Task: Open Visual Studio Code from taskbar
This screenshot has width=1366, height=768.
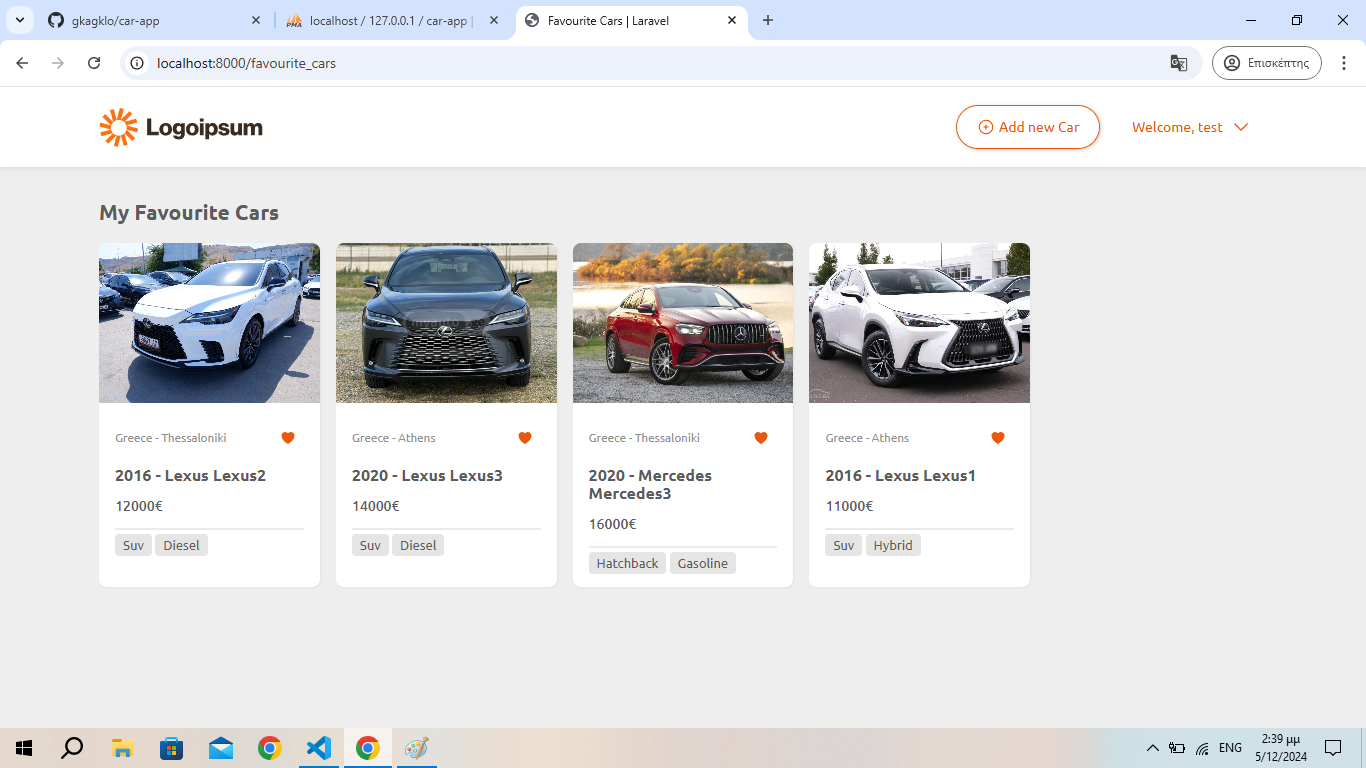Action: click(x=319, y=748)
